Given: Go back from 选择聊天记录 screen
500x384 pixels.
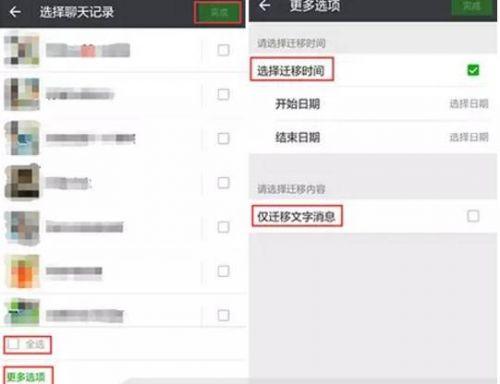Looking at the screenshot, I should (x=15, y=12).
